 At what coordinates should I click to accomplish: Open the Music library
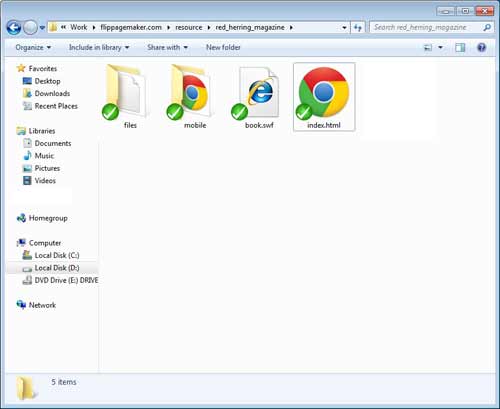44,156
